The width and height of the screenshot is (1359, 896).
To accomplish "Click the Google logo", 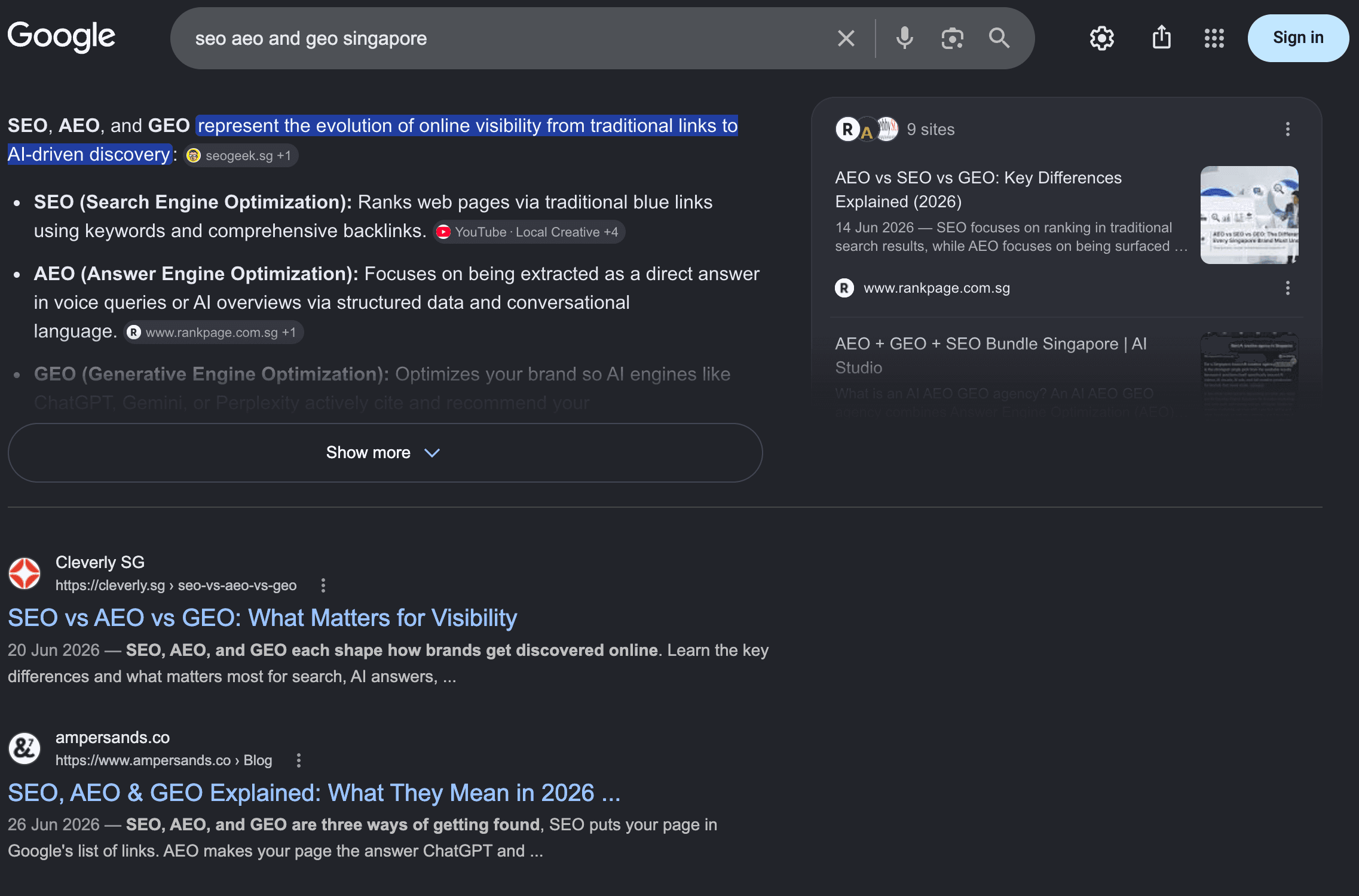I will pyautogui.click(x=62, y=37).
